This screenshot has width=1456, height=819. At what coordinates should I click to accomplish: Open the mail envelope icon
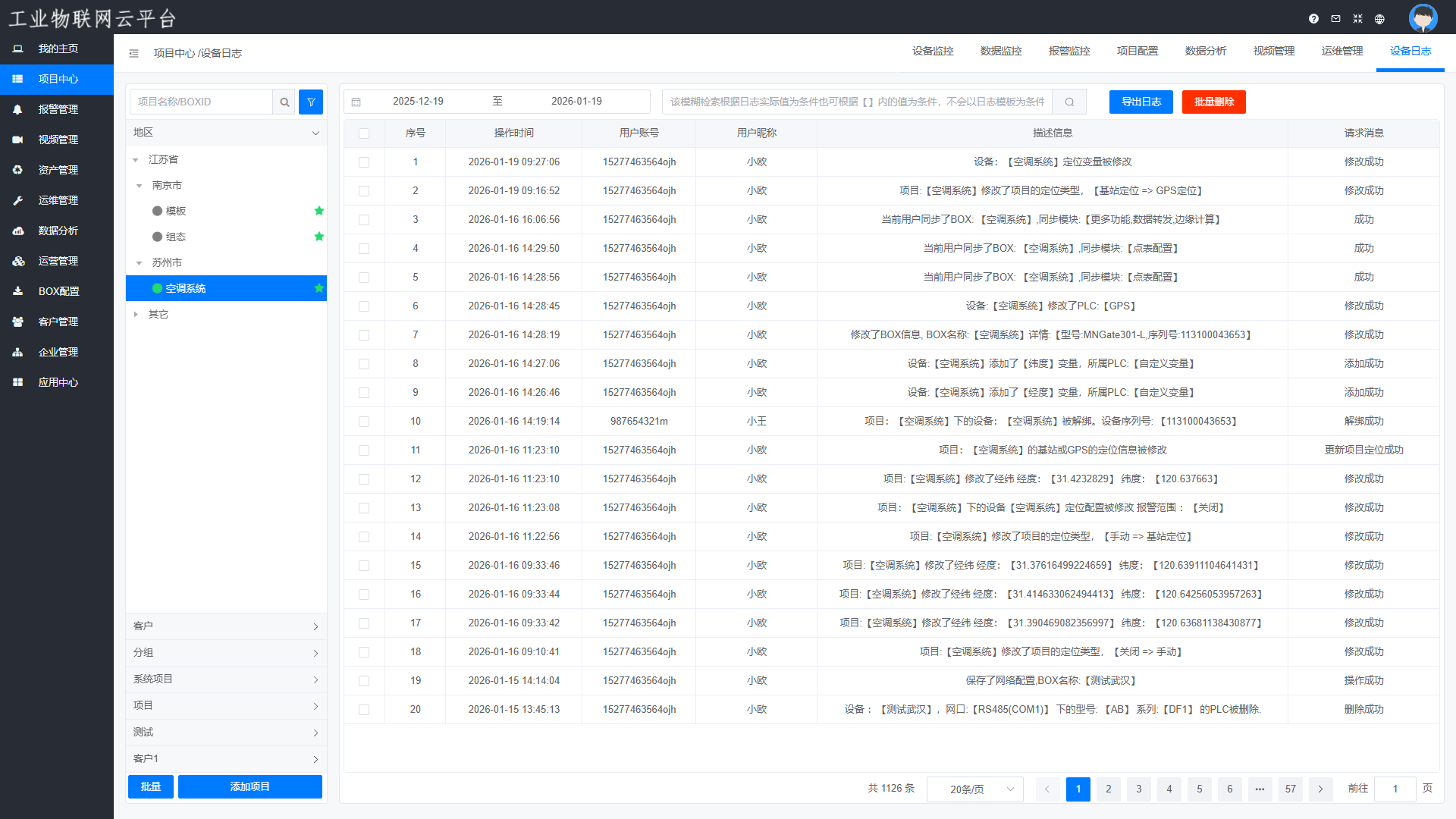pos(1335,19)
